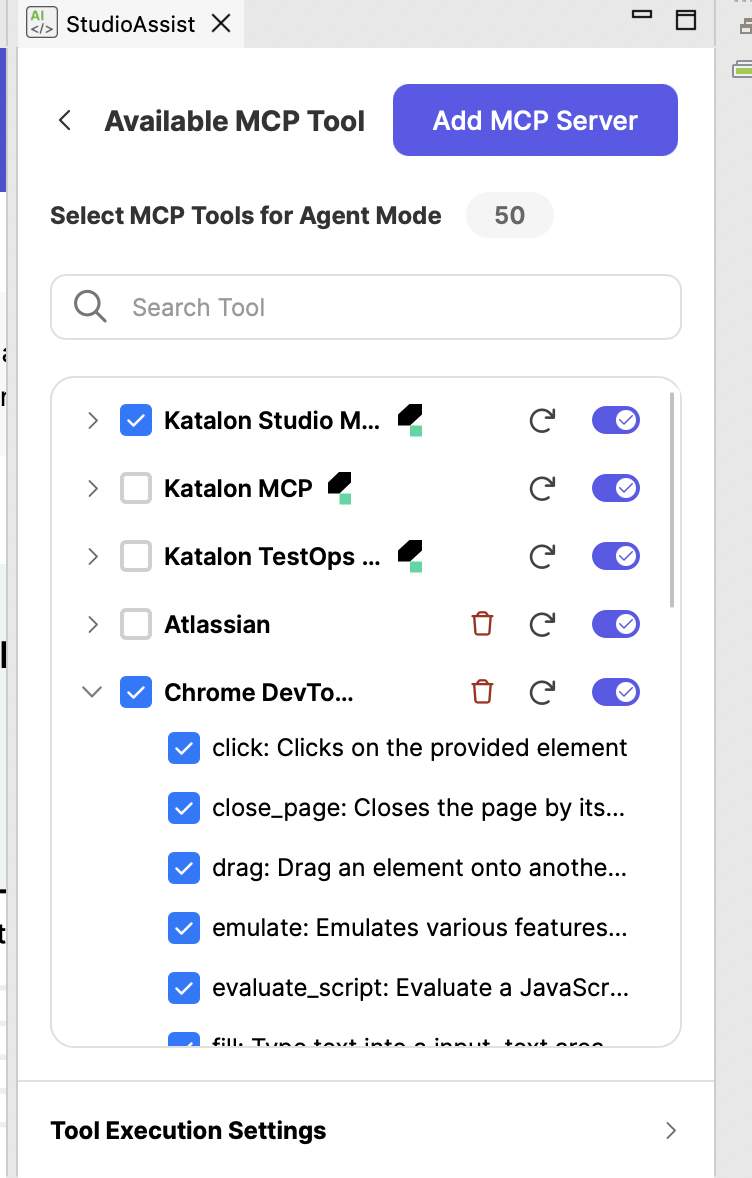
Task: Uncheck the emulate tool checkbox
Action: [x=184, y=929]
